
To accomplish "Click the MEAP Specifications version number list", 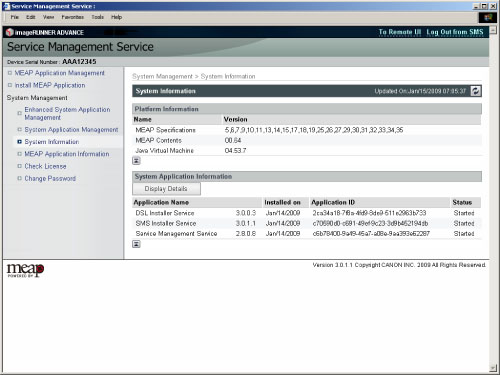I will tap(314, 130).
